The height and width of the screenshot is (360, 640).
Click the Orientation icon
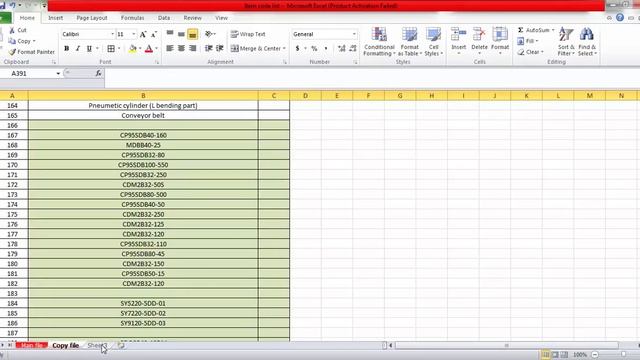pos(209,34)
